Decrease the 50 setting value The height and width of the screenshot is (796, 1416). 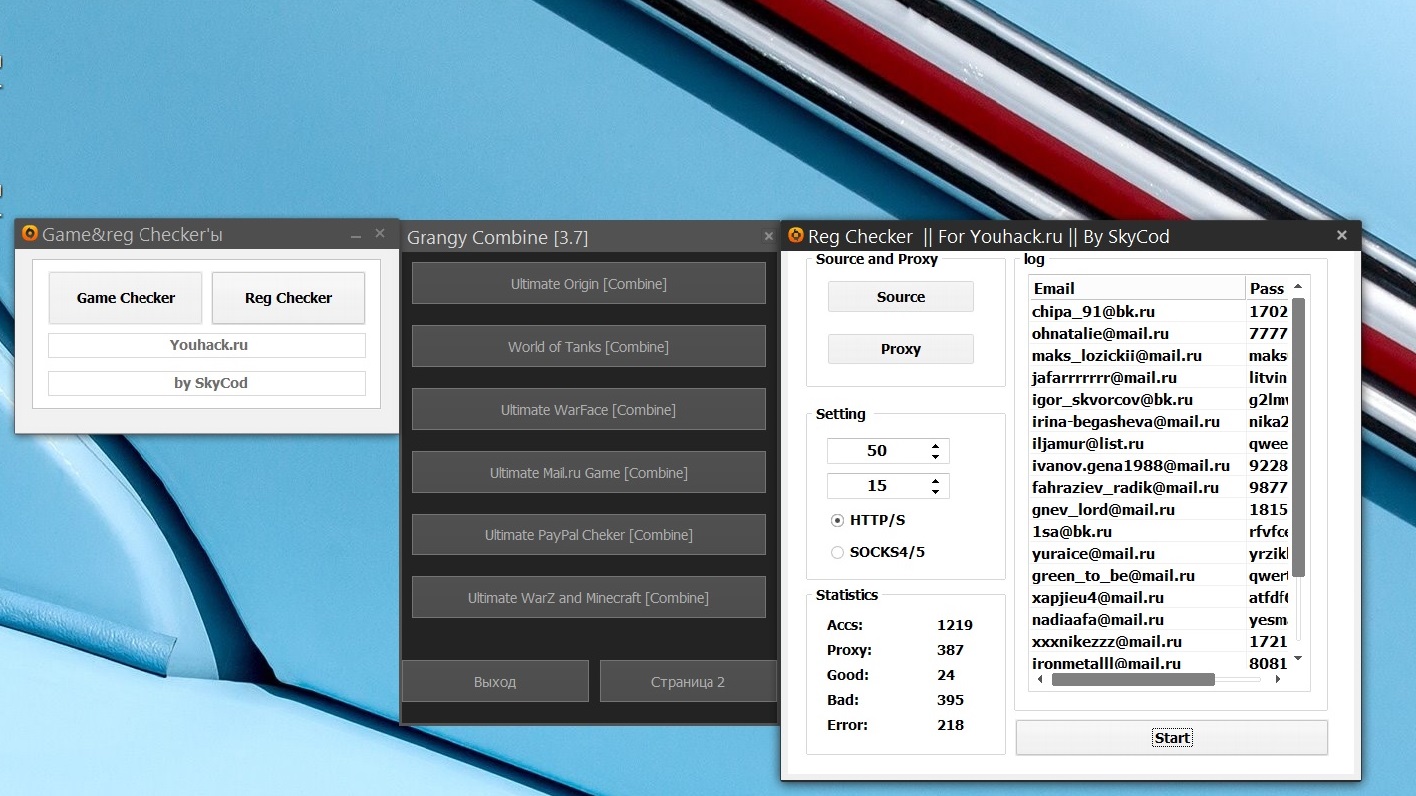(935, 457)
